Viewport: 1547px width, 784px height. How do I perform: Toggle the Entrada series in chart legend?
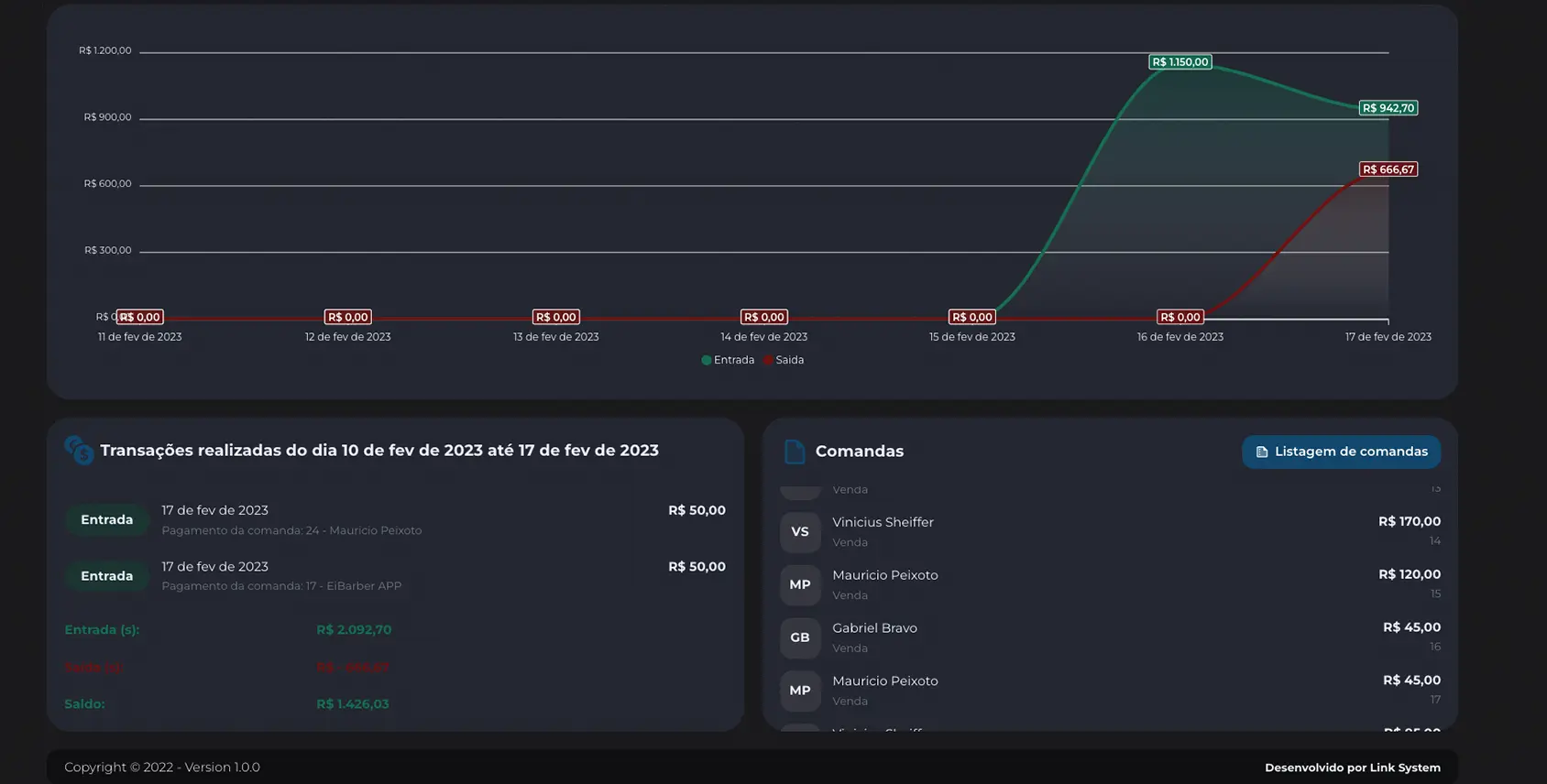pos(728,360)
